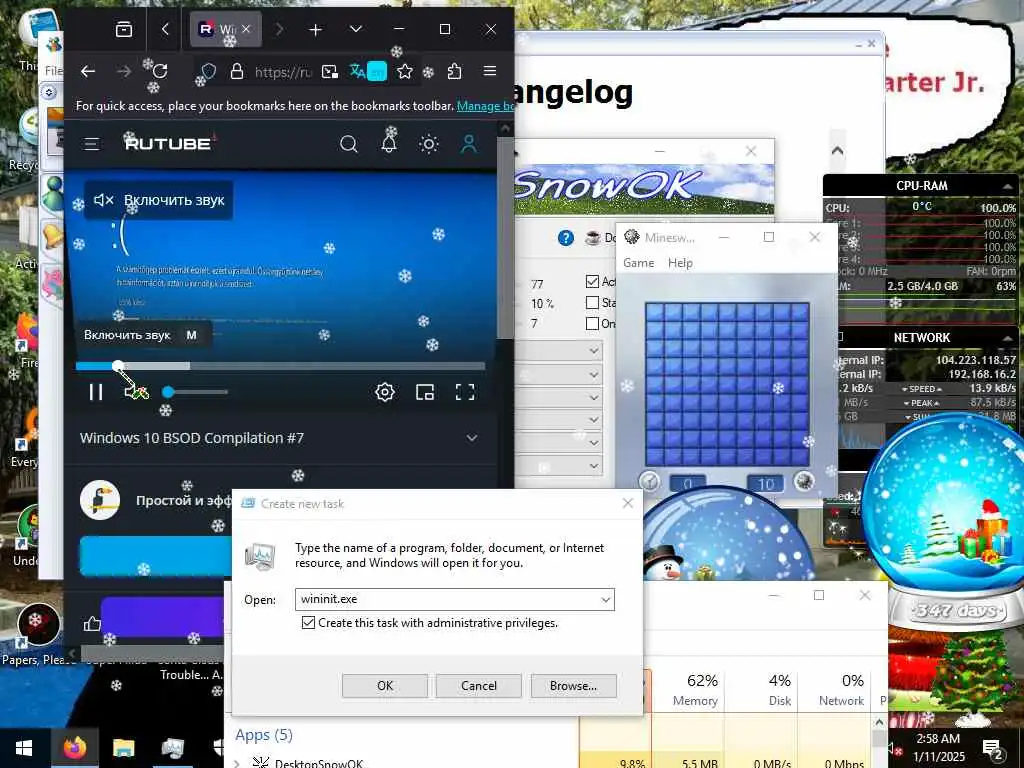Seek on the video progress bar

tap(280, 366)
